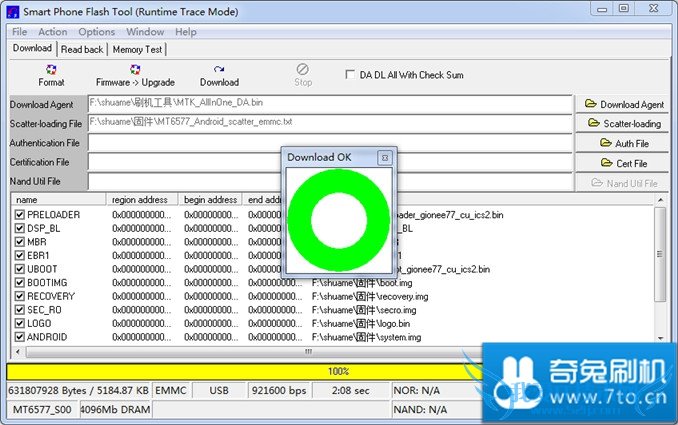Click the region address column header
678x425 pixels.
143,200
